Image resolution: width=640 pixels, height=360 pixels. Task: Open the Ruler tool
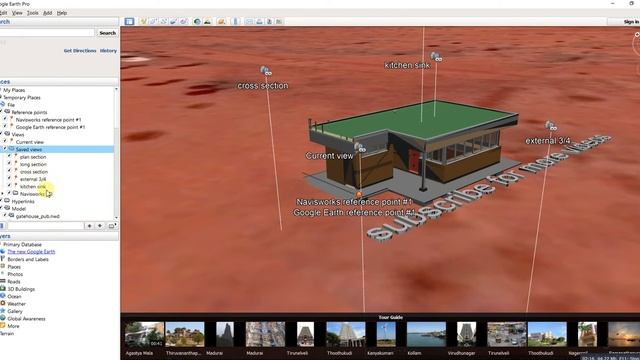click(x=236, y=21)
